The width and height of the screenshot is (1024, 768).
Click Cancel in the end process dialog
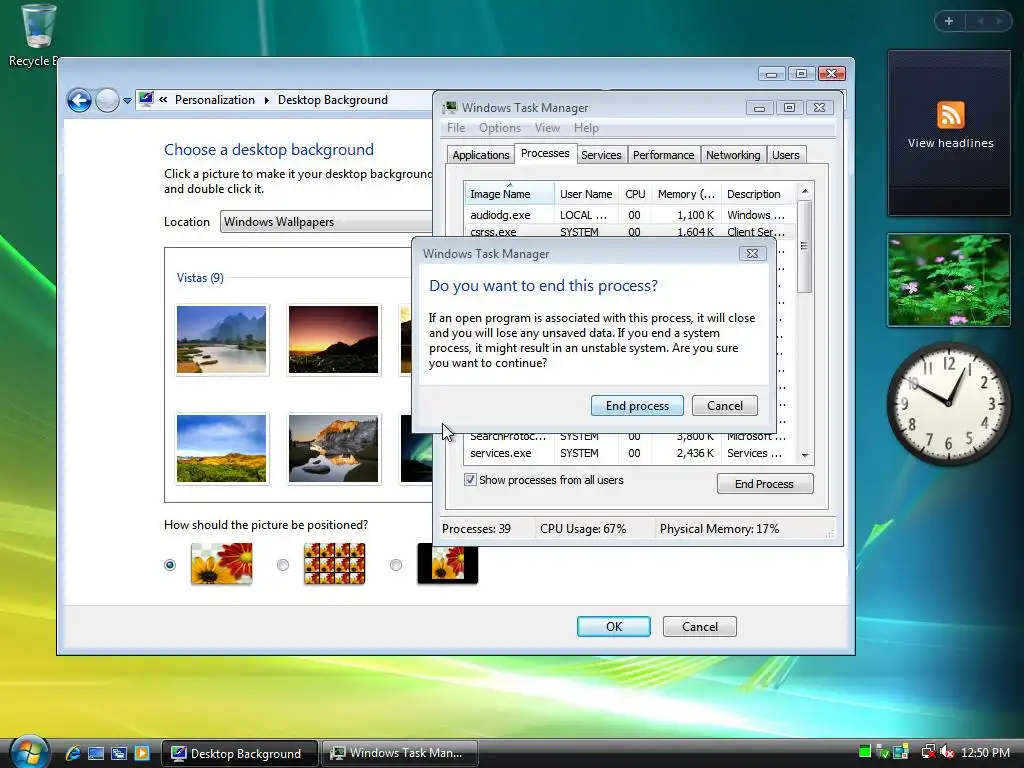725,406
